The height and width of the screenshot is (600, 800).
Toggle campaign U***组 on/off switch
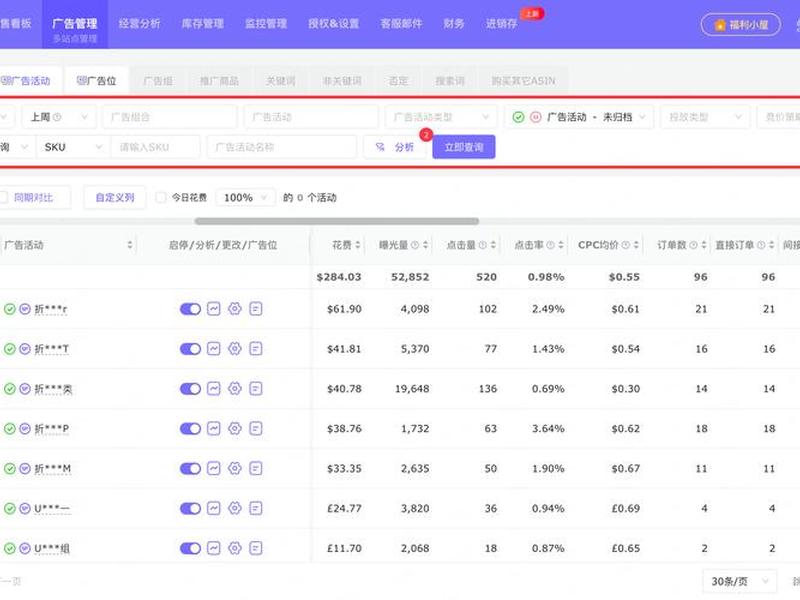[x=190, y=548]
